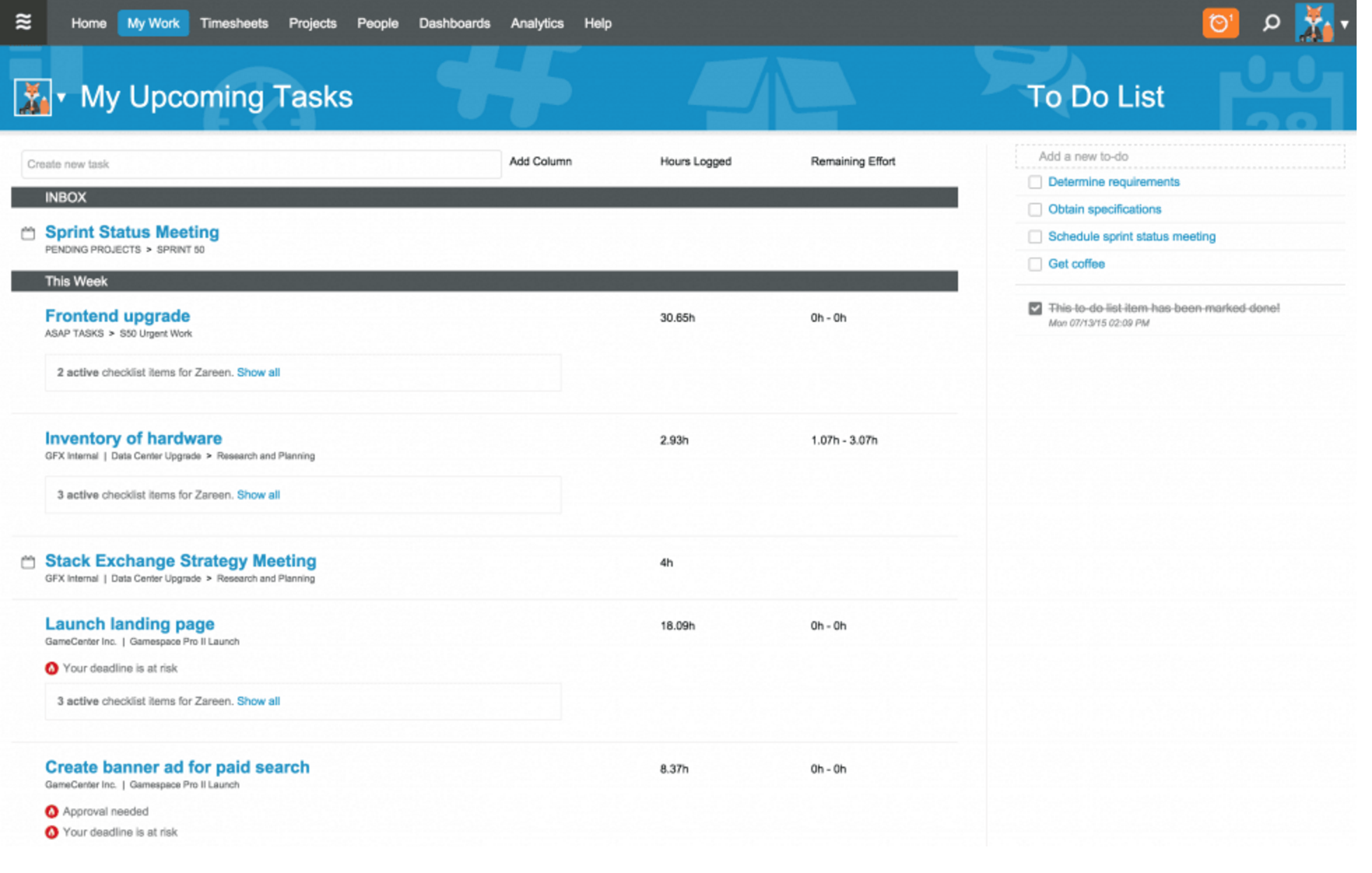Viewport: 1372px width, 873px height.
Task: Open the Inventory of hardware task
Action: coord(134,439)
